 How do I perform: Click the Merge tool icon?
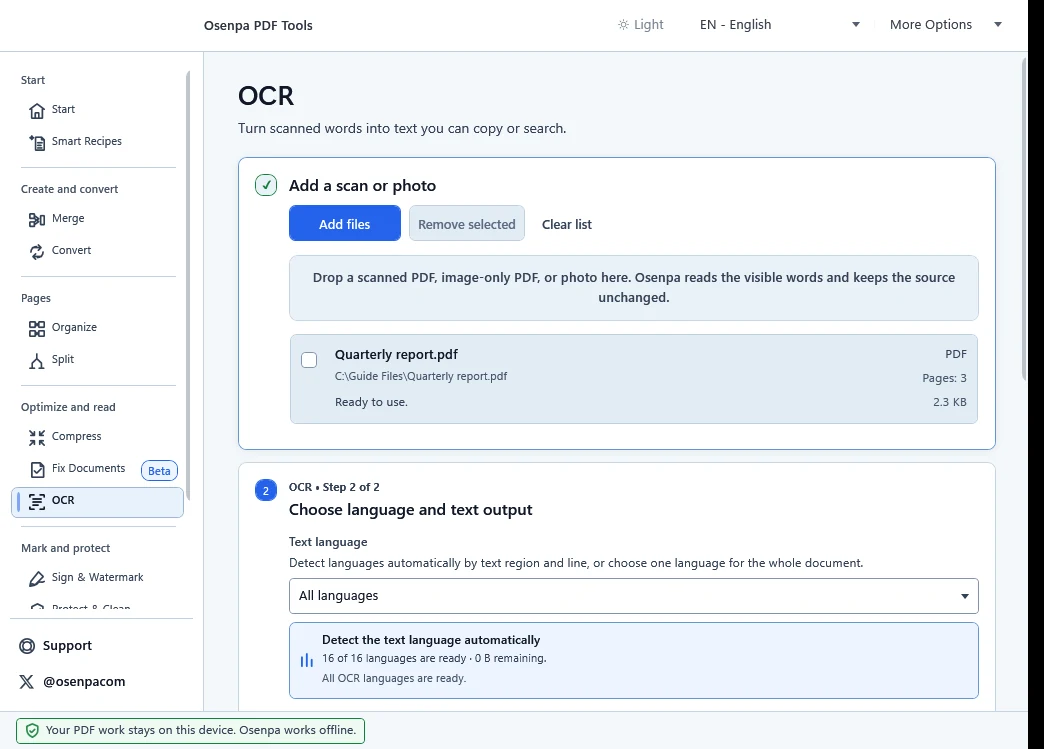pos(37,219)
